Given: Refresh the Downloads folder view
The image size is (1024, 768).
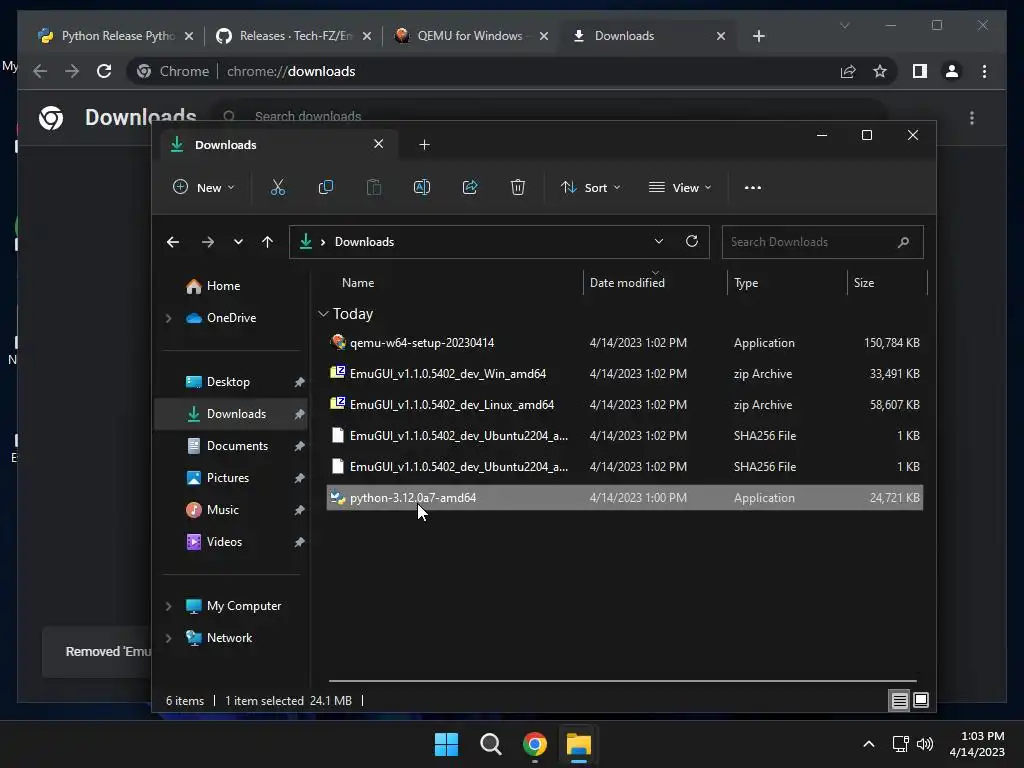Looking at the screenshot, I should (x=692, y=242).
